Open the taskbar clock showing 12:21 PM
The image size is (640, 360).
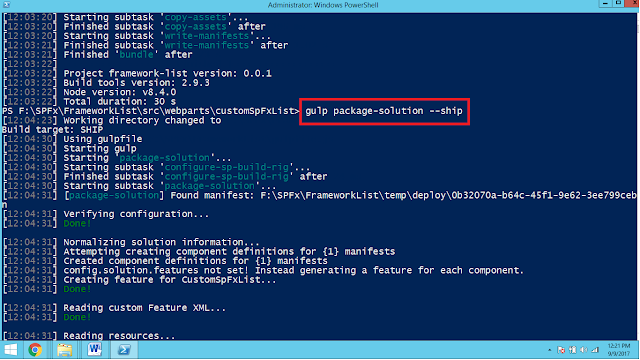619,350
